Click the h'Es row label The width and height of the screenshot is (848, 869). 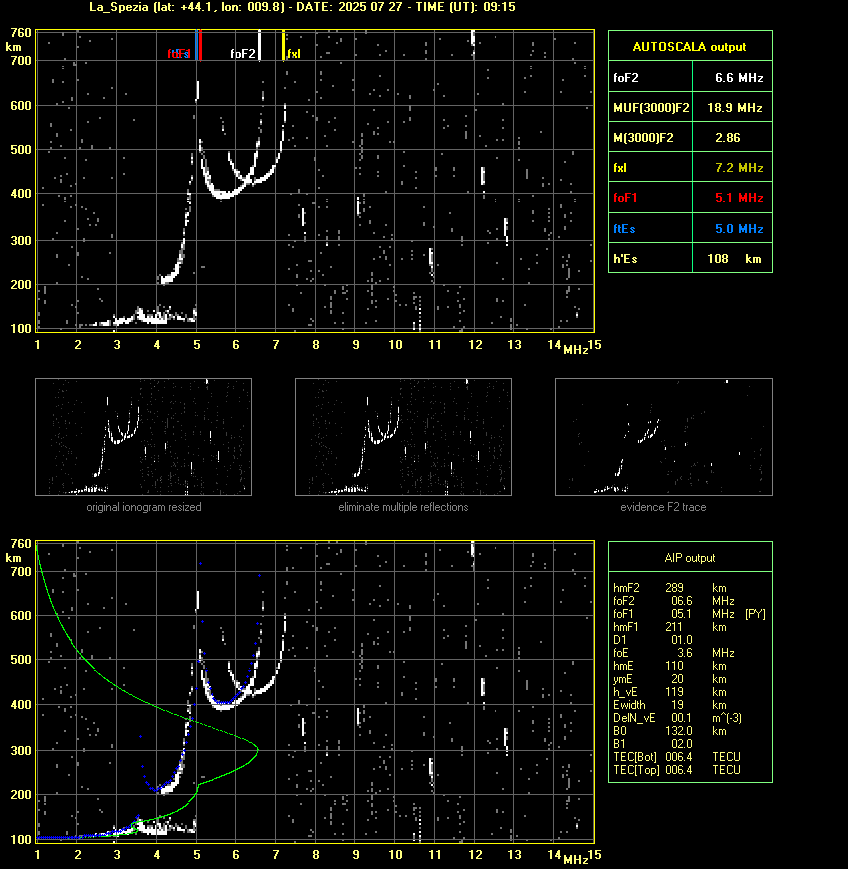point(624,258)
